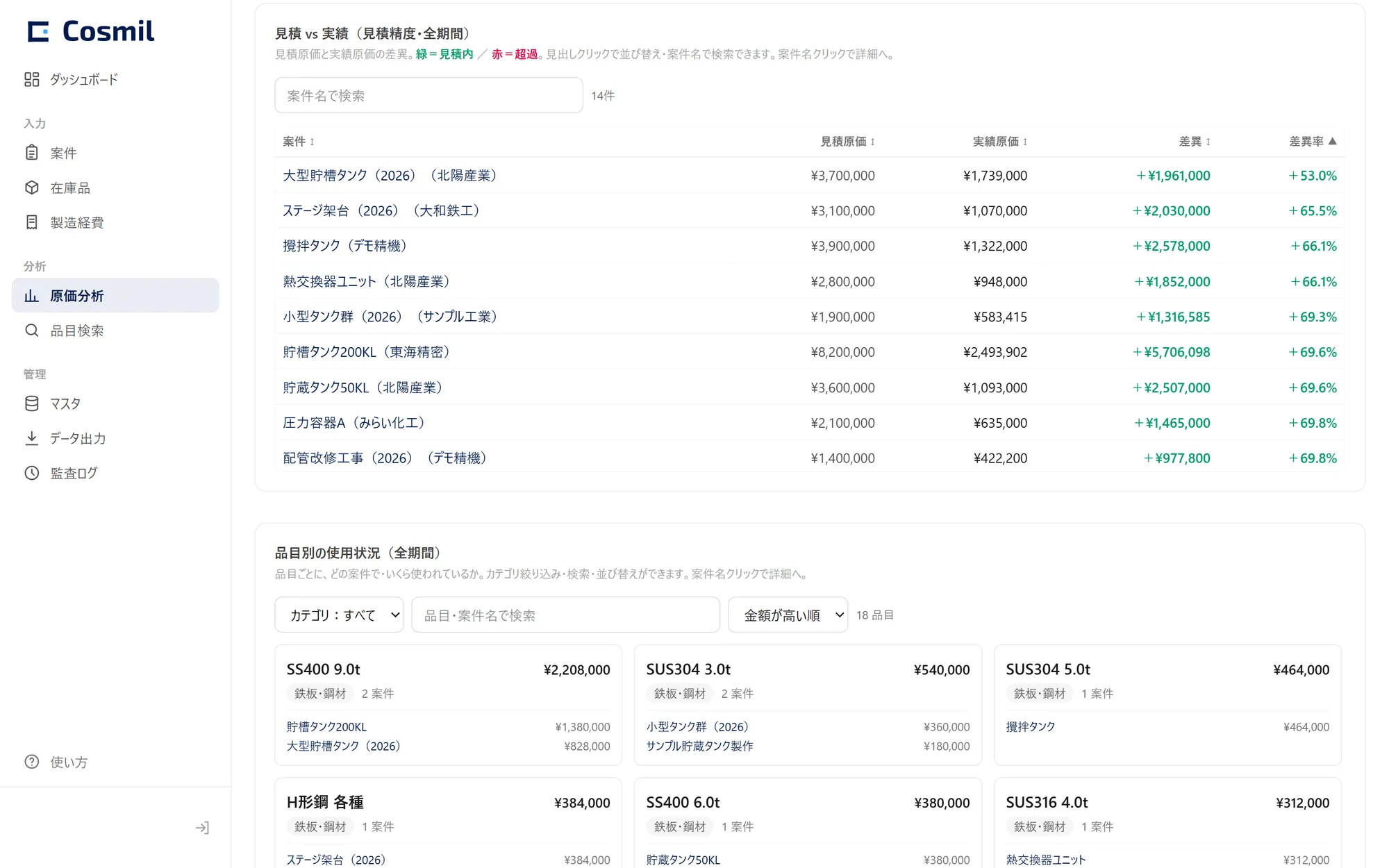Click the H形鋼 各種 card title
This screenshot has width=1389, height=868.
[x=325, y=803]
